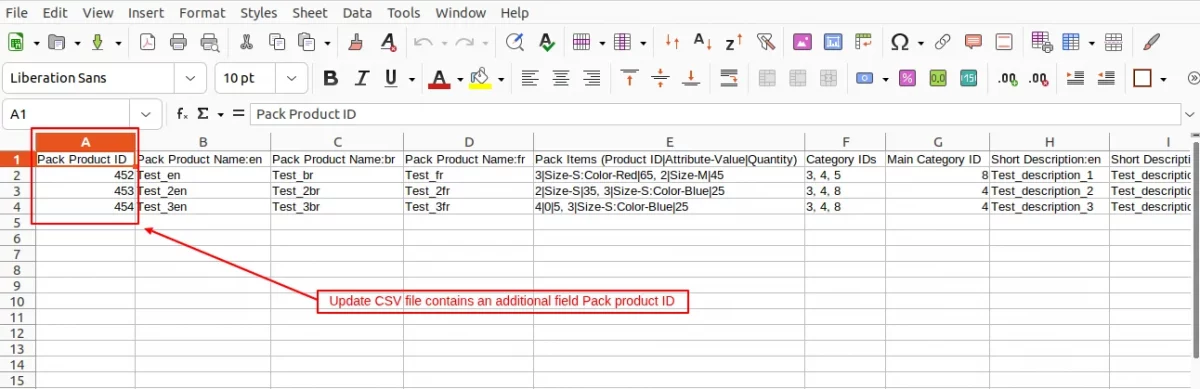Align cell content to bottom
This screenshot has height=389, width=1200.
(x=691, y=78)
